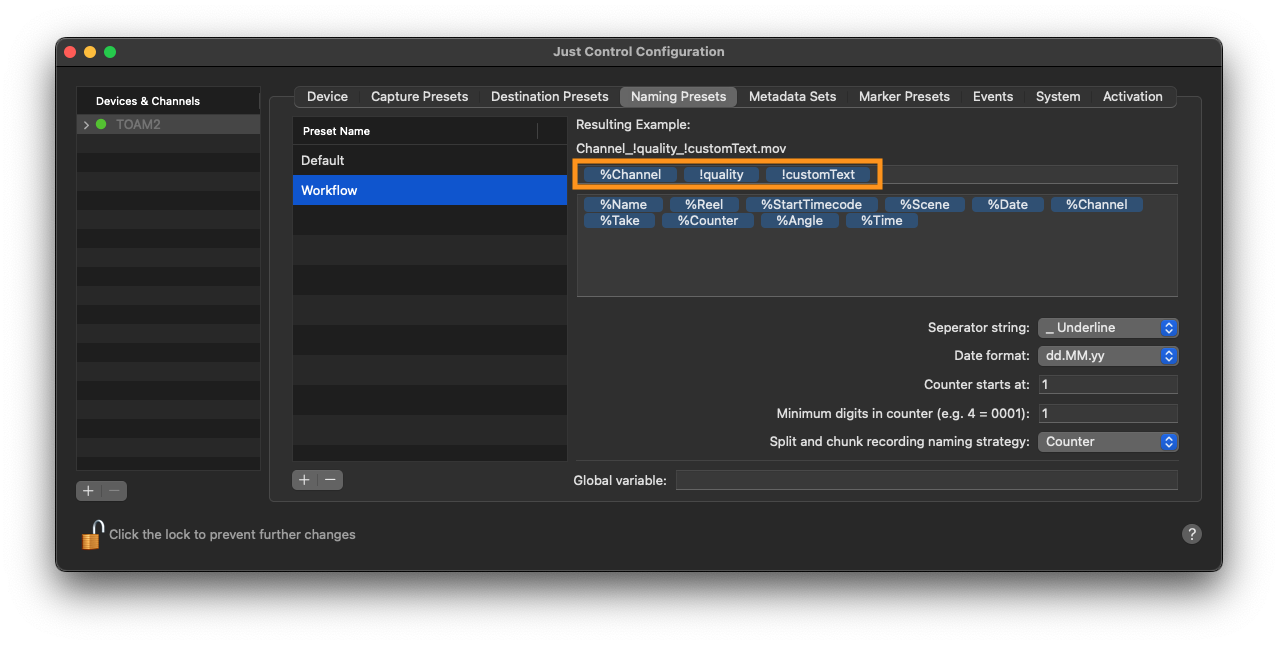The image size is (1278, 645).
Task: Click the %StartTimecode token
Action: click(811, 204)
